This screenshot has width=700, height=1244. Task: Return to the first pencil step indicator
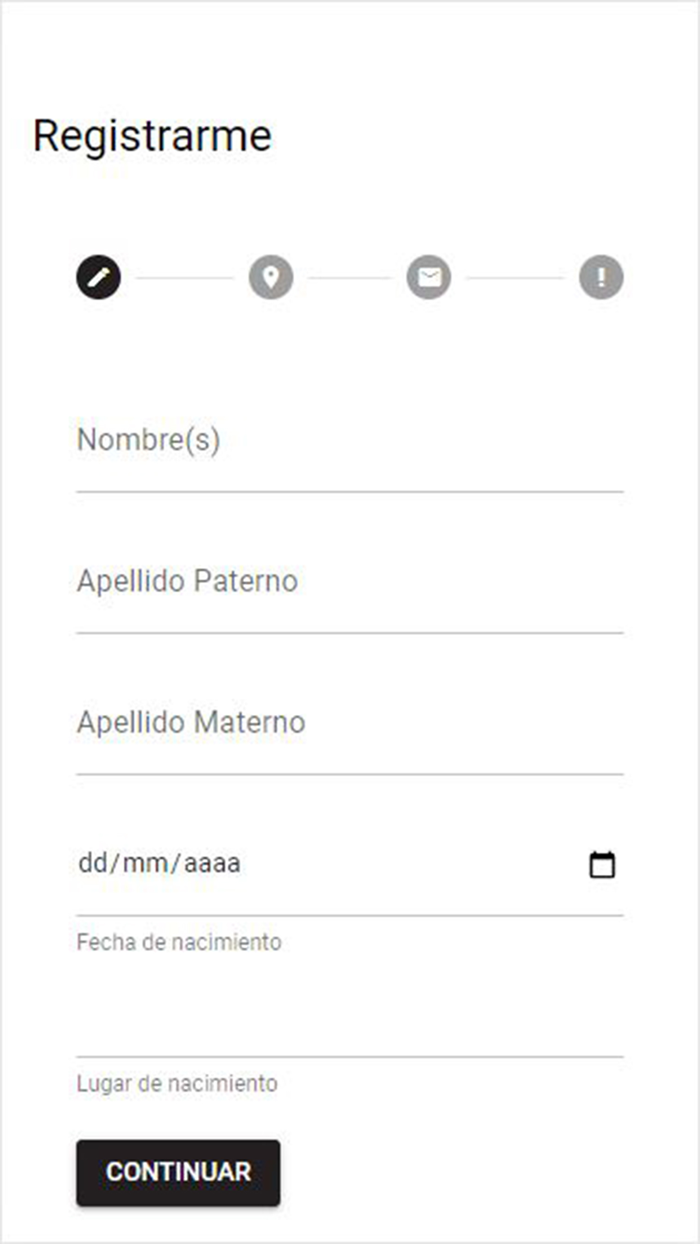click(96, 277)
